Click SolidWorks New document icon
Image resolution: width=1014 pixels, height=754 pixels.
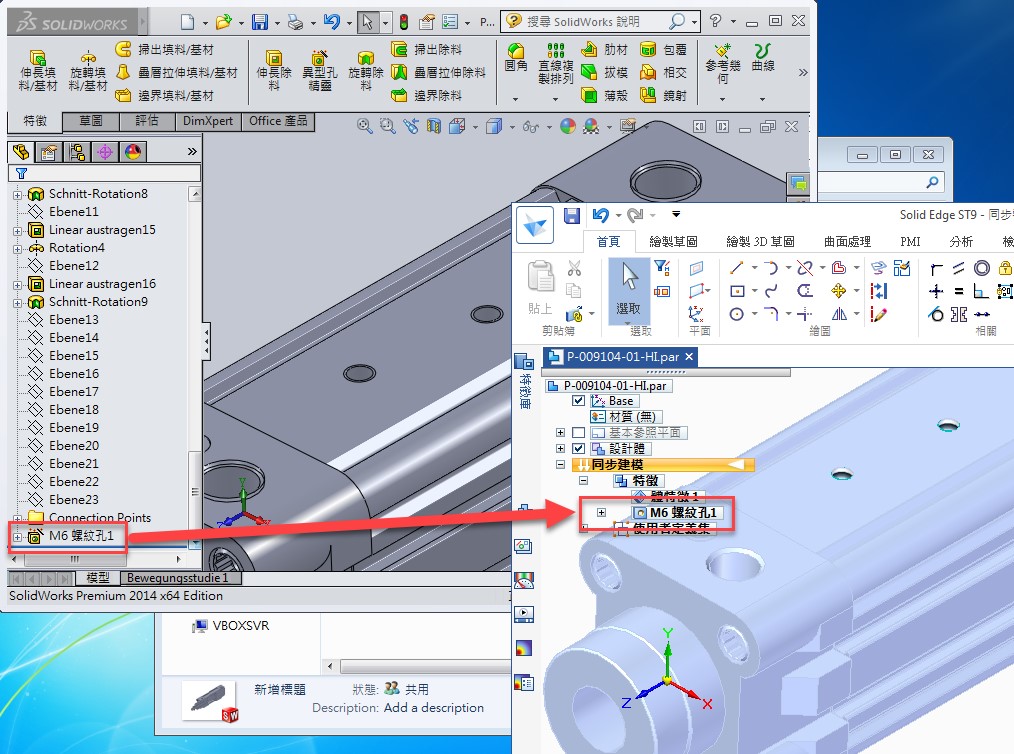[x=188, y=22]
